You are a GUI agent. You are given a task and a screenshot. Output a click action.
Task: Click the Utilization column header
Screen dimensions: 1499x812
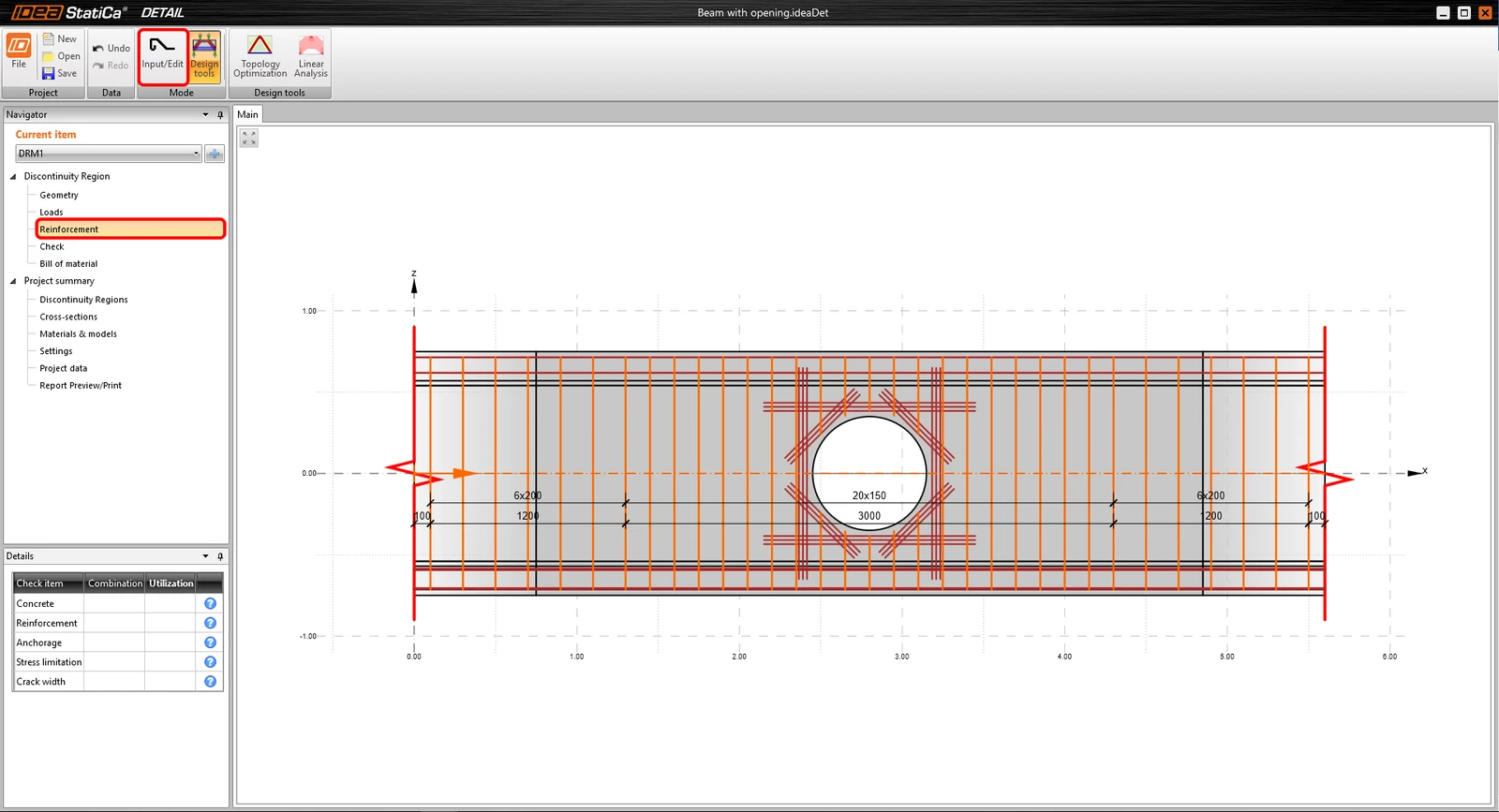pos(171,583)
